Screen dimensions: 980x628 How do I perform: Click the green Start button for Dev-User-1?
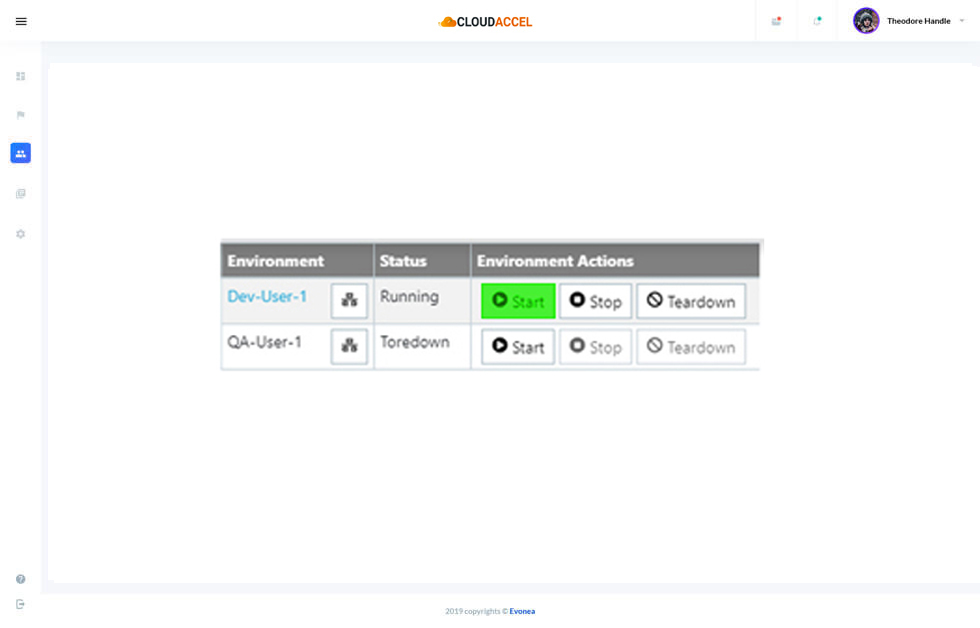tap(518, 301)
